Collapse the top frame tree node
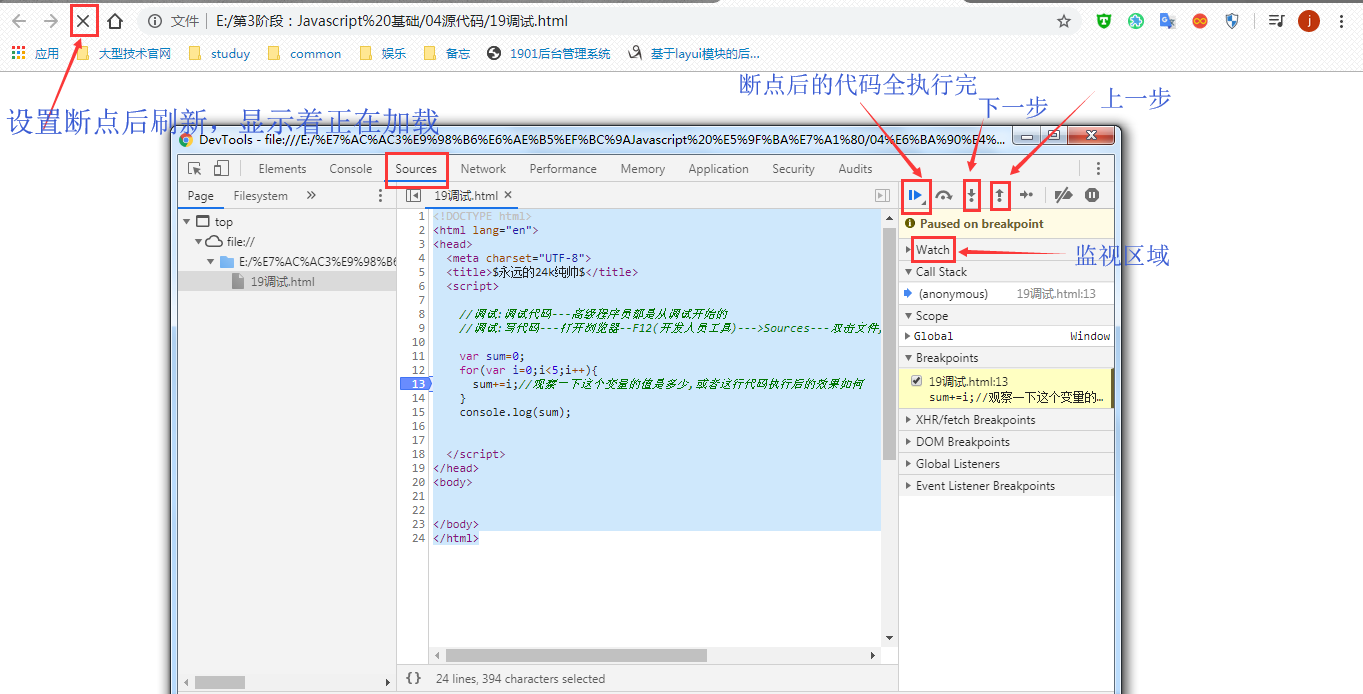Screen dimensions: 1363x694 point(187,222)
